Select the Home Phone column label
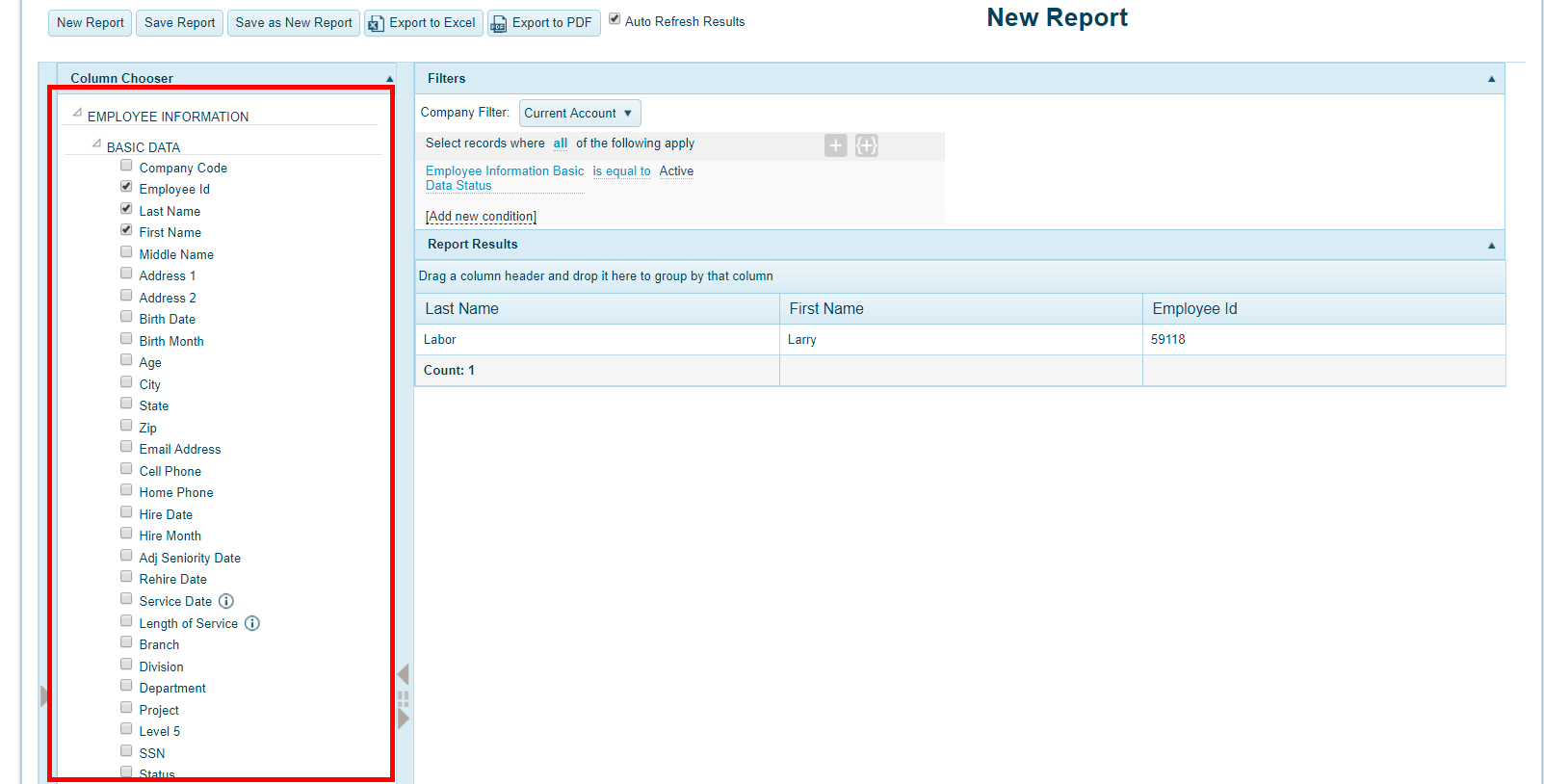 point(176,493)
